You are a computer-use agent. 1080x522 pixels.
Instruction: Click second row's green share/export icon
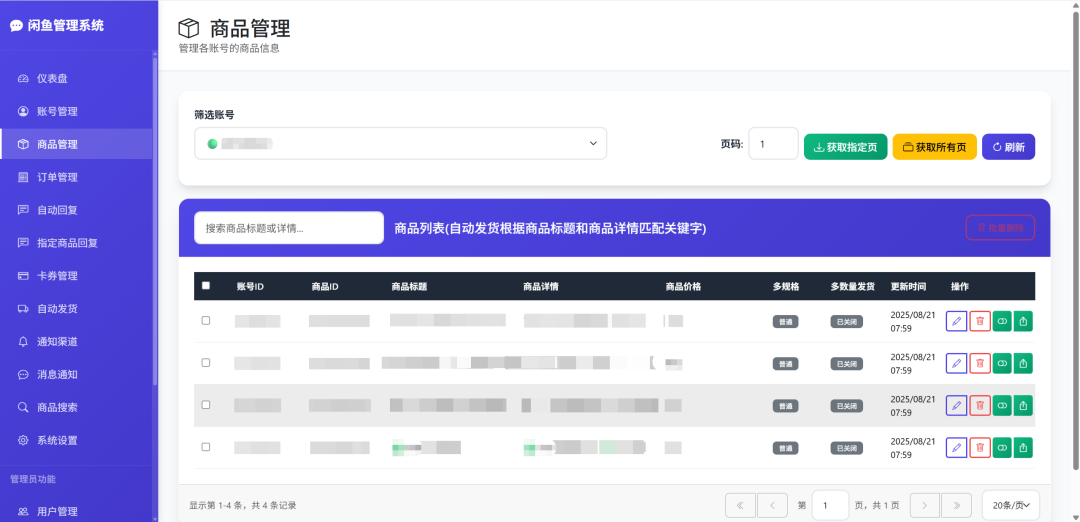[x=1024, y=364]
